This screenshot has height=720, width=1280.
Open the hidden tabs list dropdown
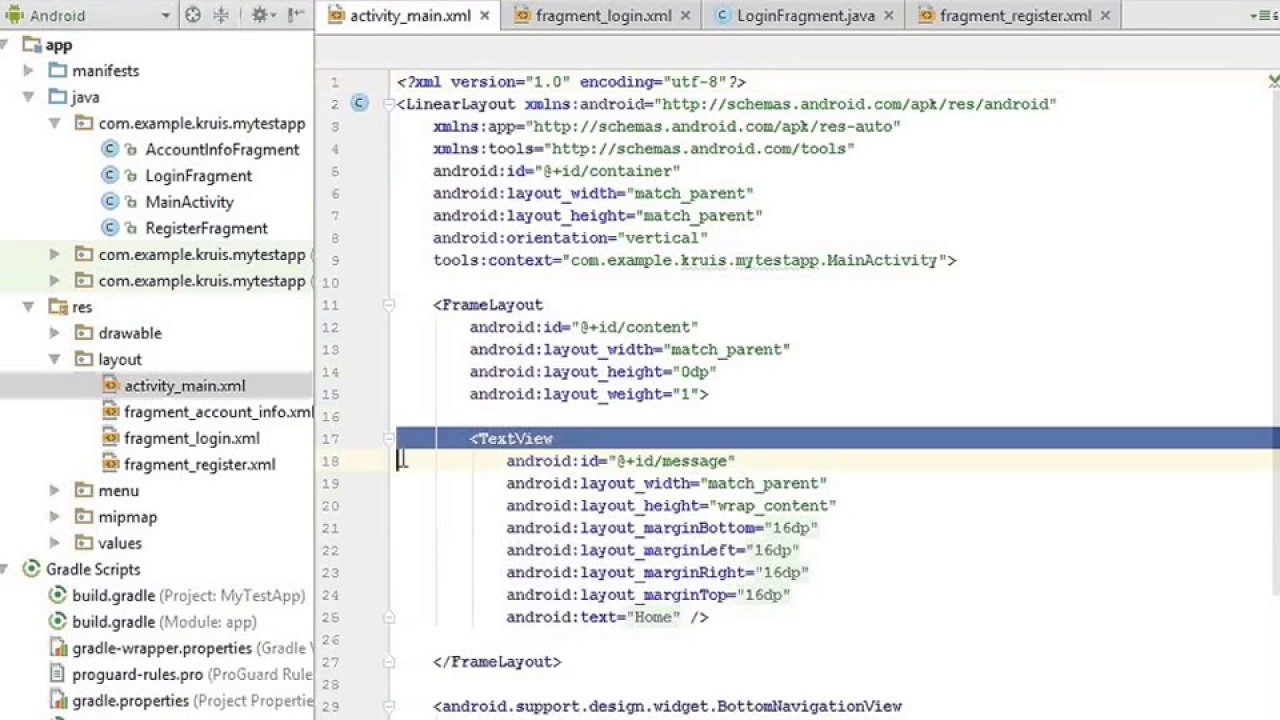(1262, 16)
